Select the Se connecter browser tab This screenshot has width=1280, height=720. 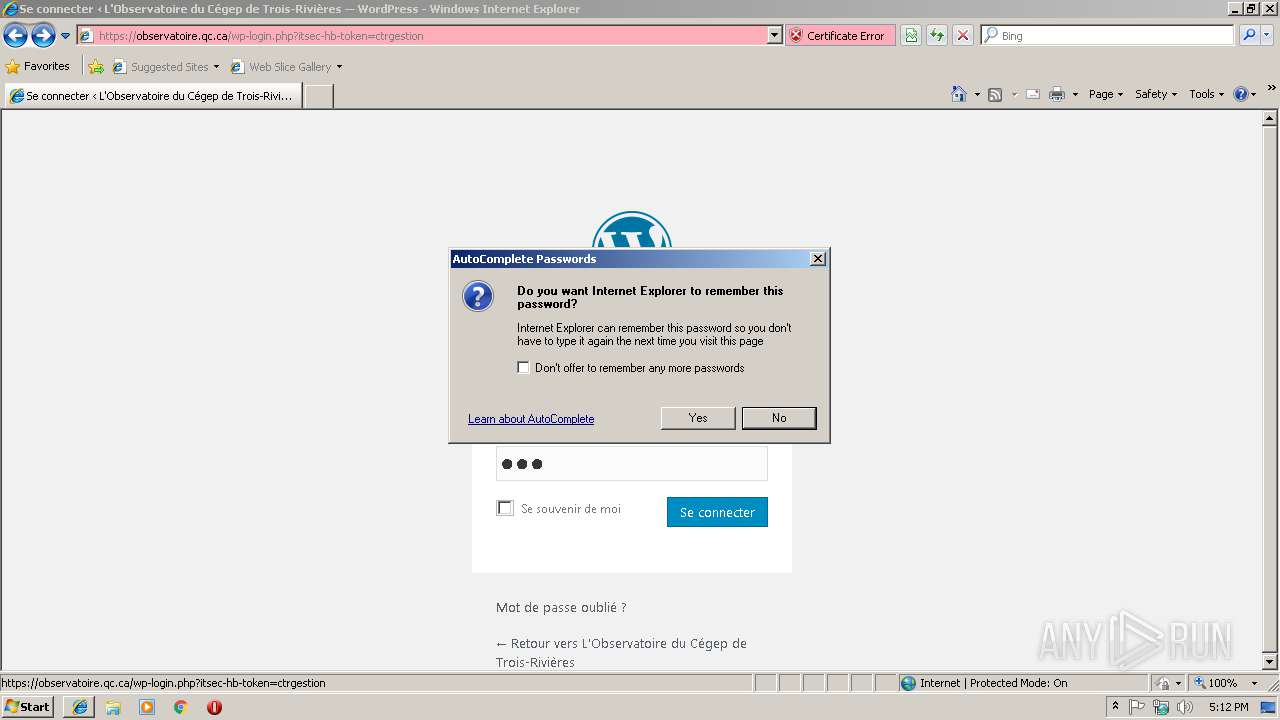click(153, 96)
